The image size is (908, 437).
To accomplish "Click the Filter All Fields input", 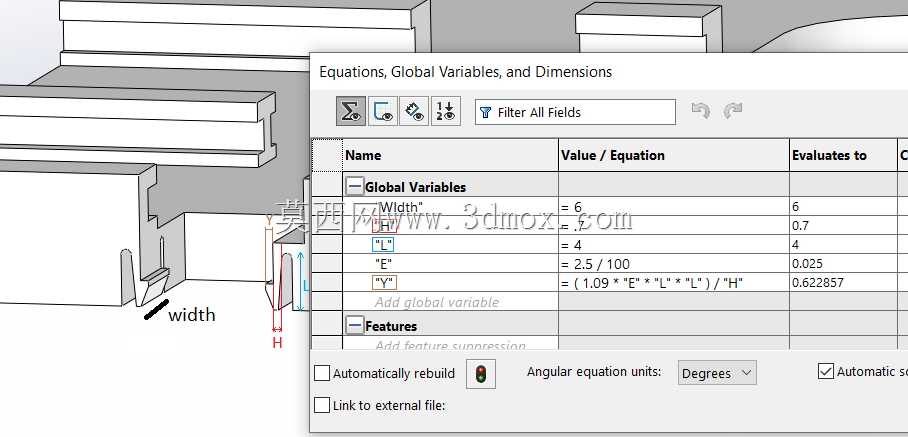I will pos(575,112).
